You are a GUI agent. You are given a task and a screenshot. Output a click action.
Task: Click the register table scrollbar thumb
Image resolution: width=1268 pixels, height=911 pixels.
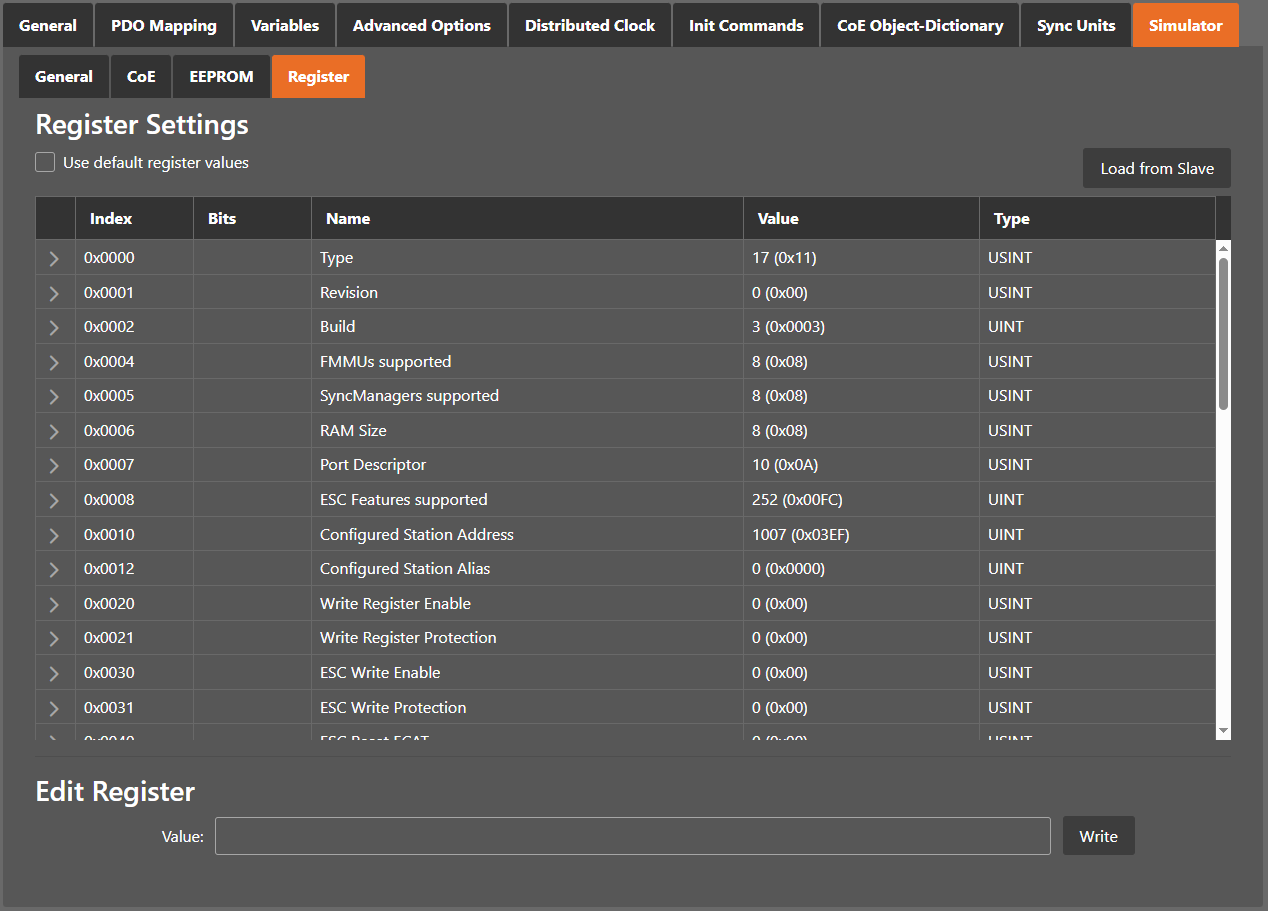(1224, 333)
